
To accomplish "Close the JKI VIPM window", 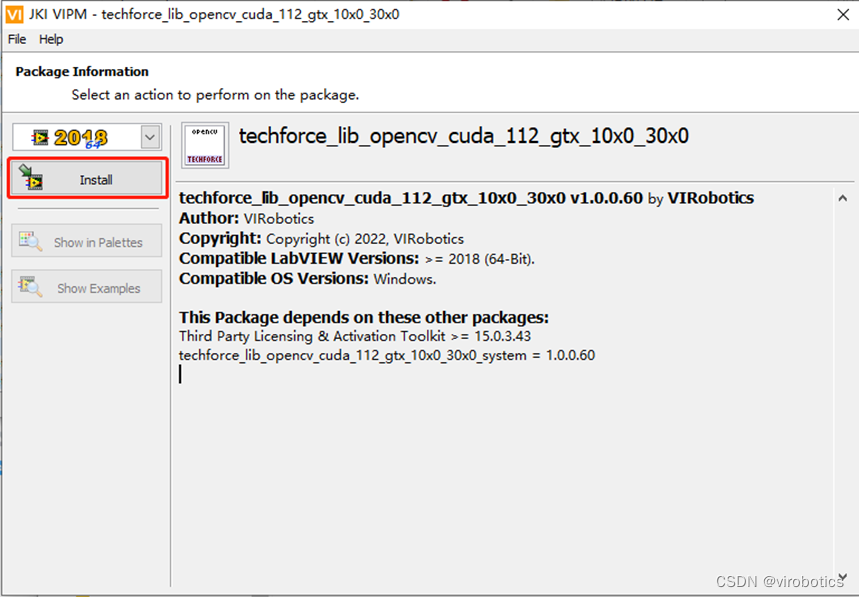I will tap(844, 15).
